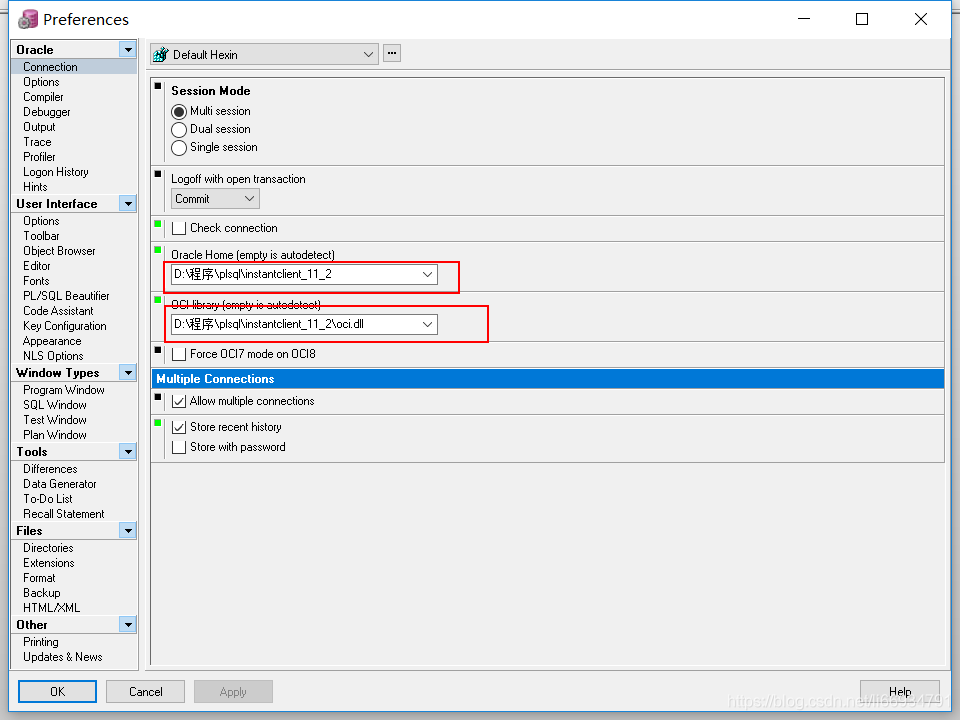The image size is (960, 720).
Task: Open NLS Options preferences
Action: 53,356
